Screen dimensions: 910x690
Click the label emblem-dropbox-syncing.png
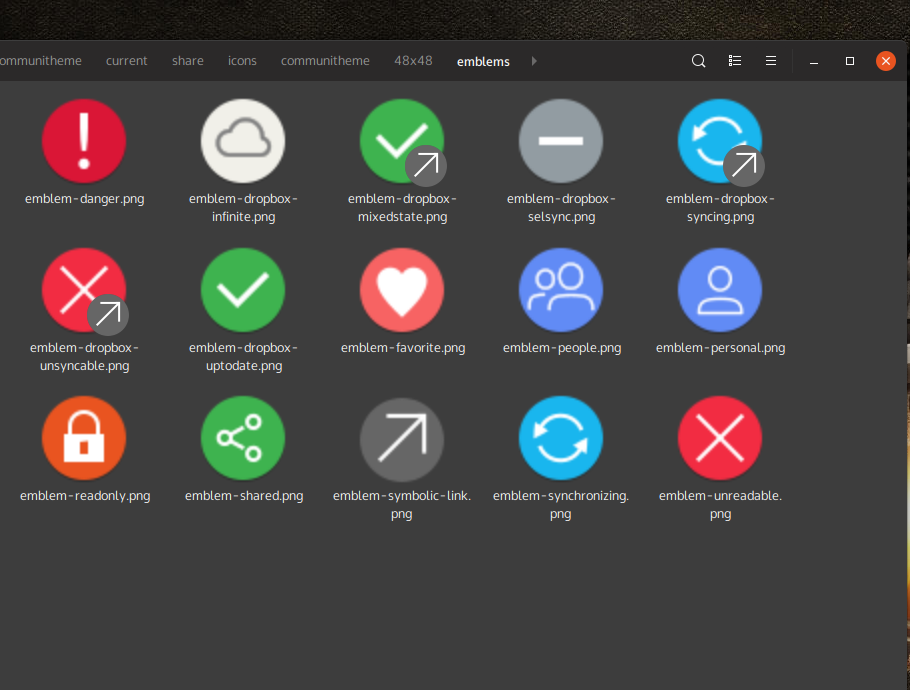(x=720, y=208)
